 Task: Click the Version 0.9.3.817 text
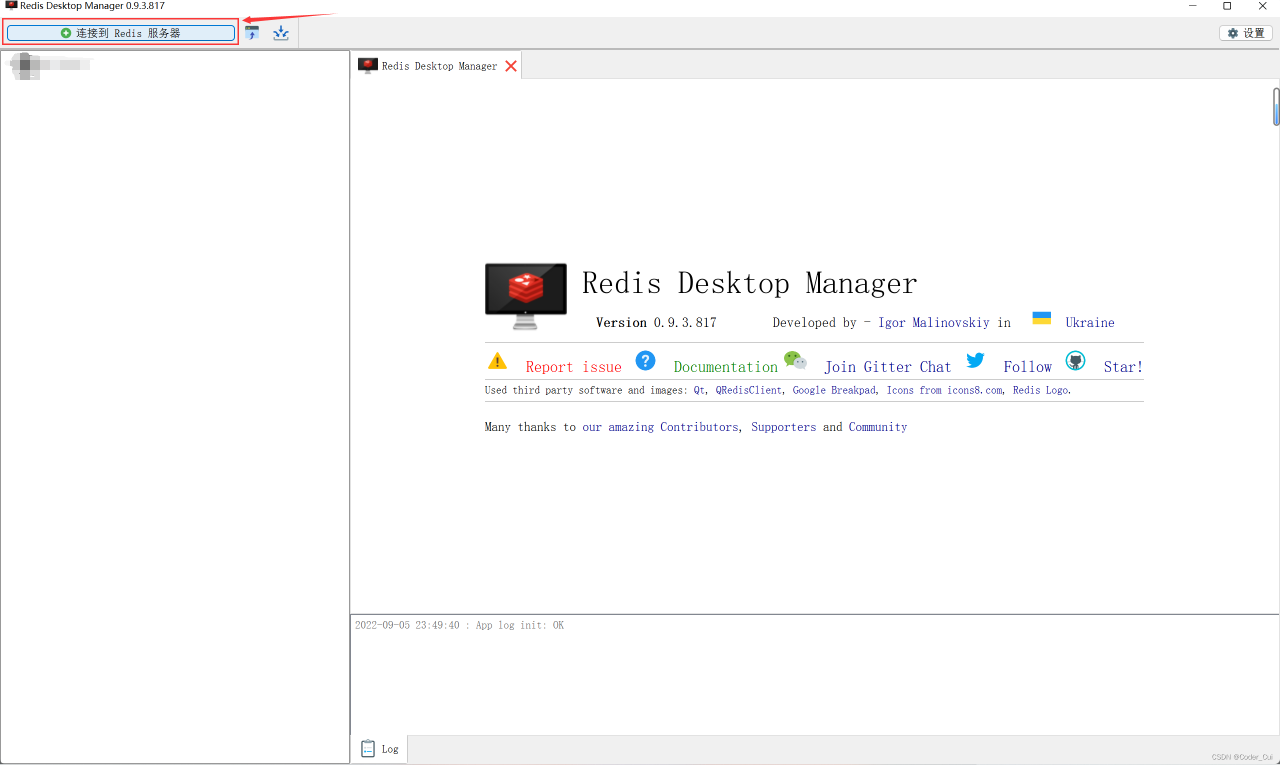(656, 323)
